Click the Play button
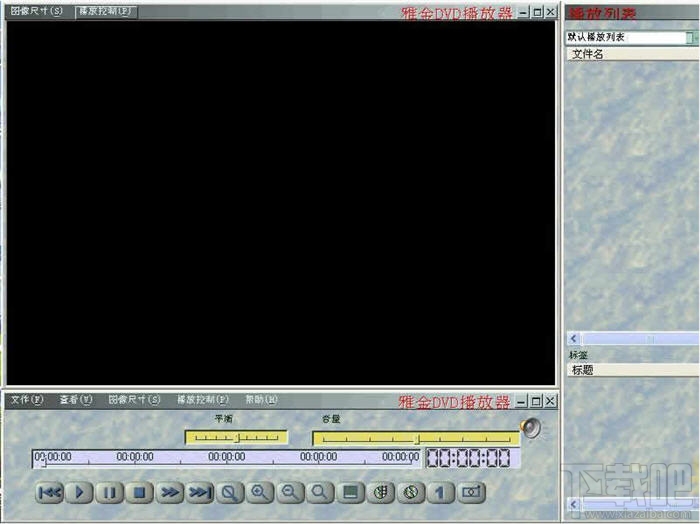 click(79, 492)
